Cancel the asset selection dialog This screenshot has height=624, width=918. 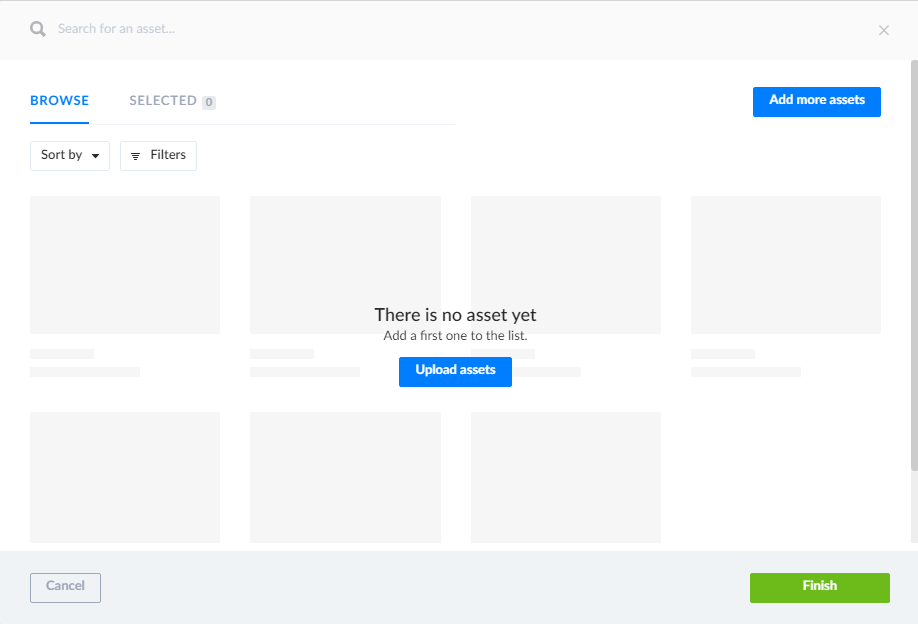pyautogui.click(x=65, y=587)
